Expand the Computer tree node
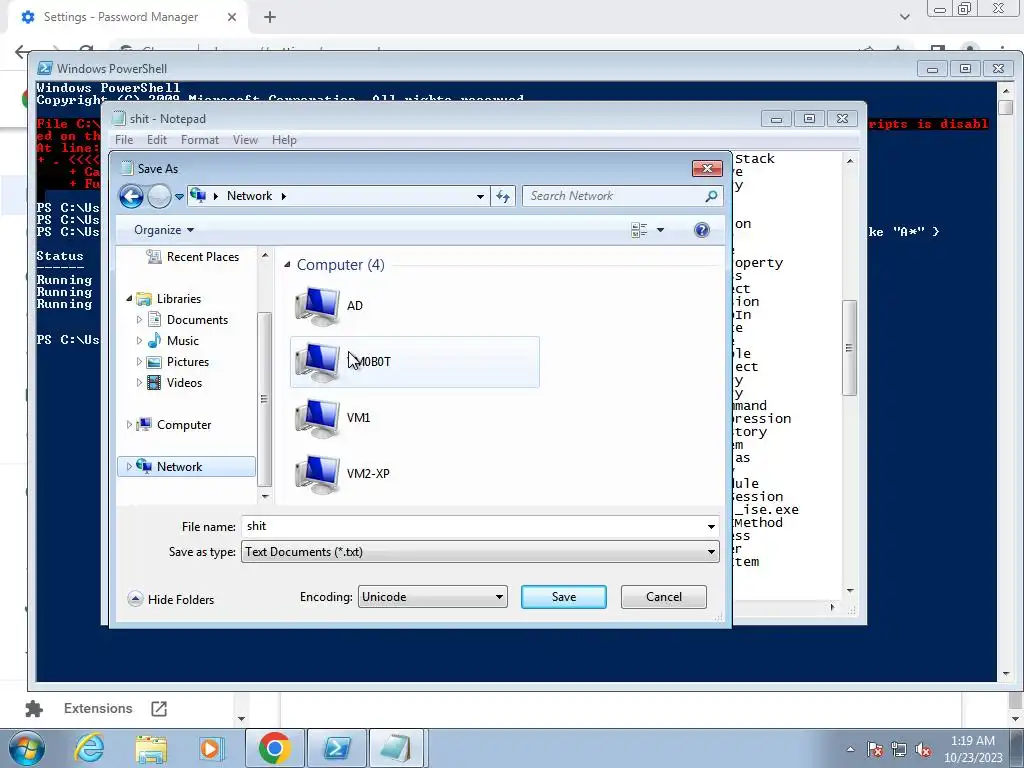The image size is (1024, 768). coord(129,424)
